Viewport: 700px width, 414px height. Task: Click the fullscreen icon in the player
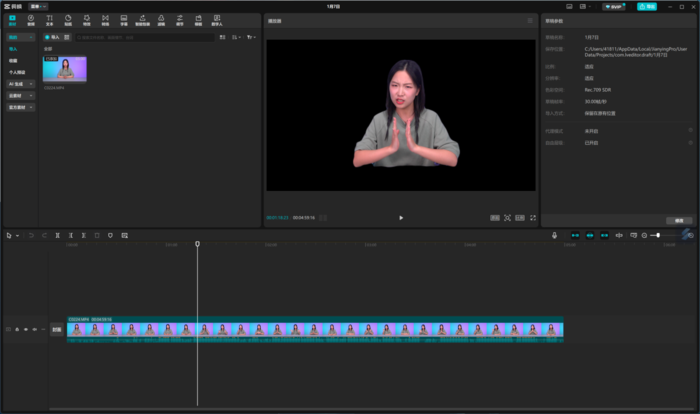pyautogui.click(x=532, y=217)
